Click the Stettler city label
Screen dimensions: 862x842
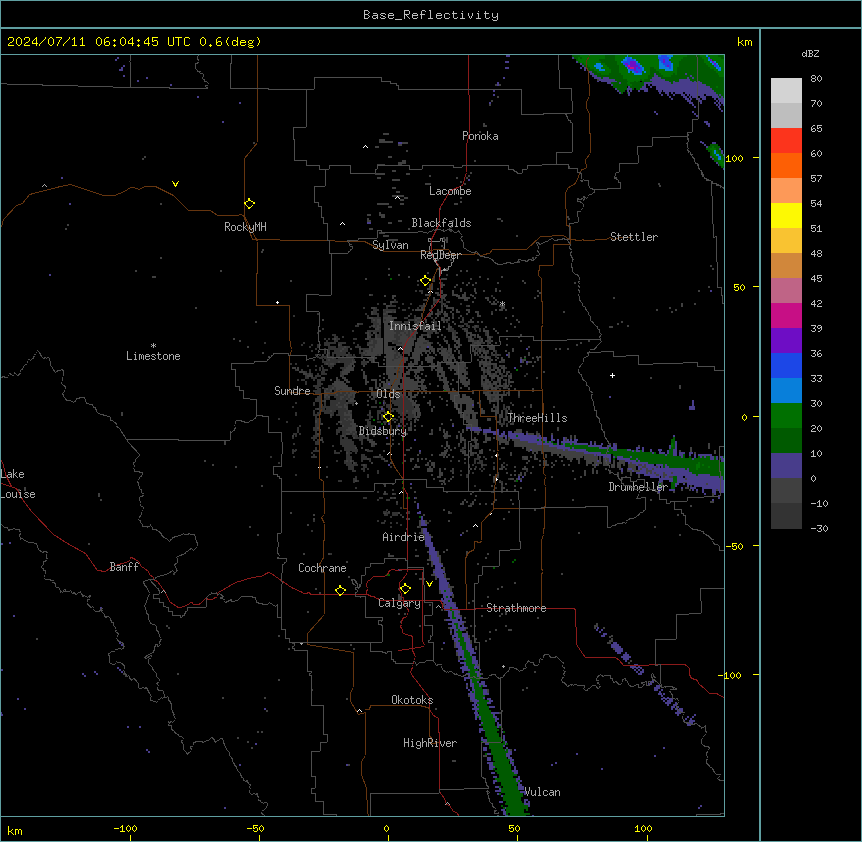click(634, 237)
